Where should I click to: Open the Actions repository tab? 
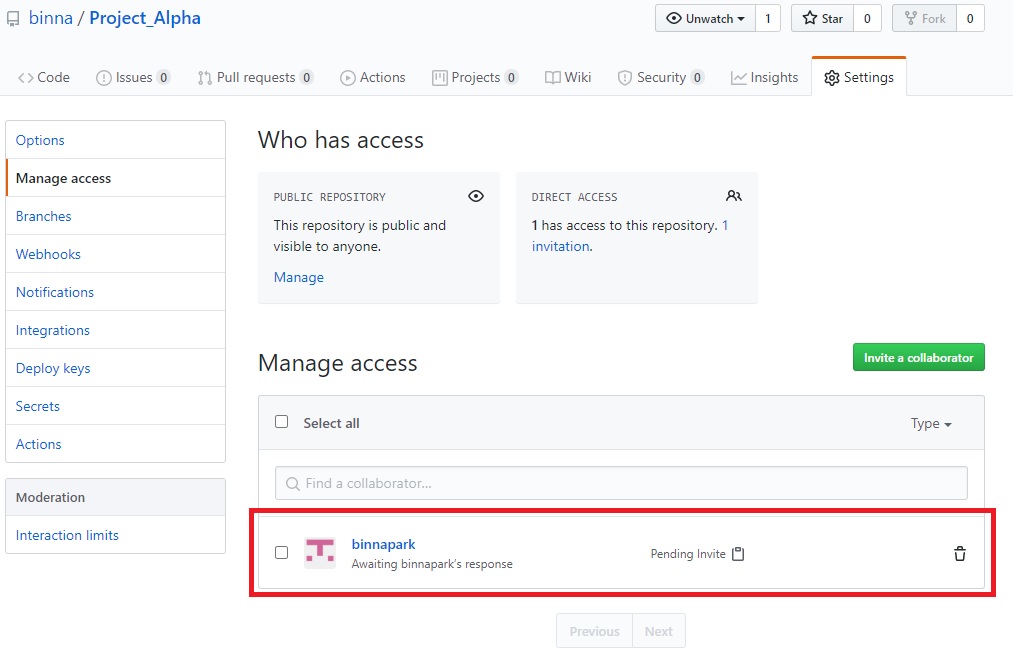tap(373, 78)
